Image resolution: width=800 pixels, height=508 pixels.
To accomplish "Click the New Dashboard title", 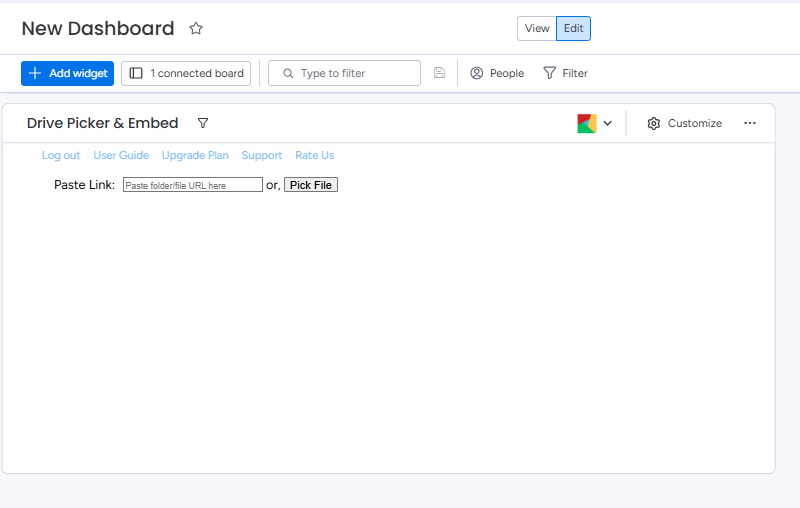I will coord(98,29).
